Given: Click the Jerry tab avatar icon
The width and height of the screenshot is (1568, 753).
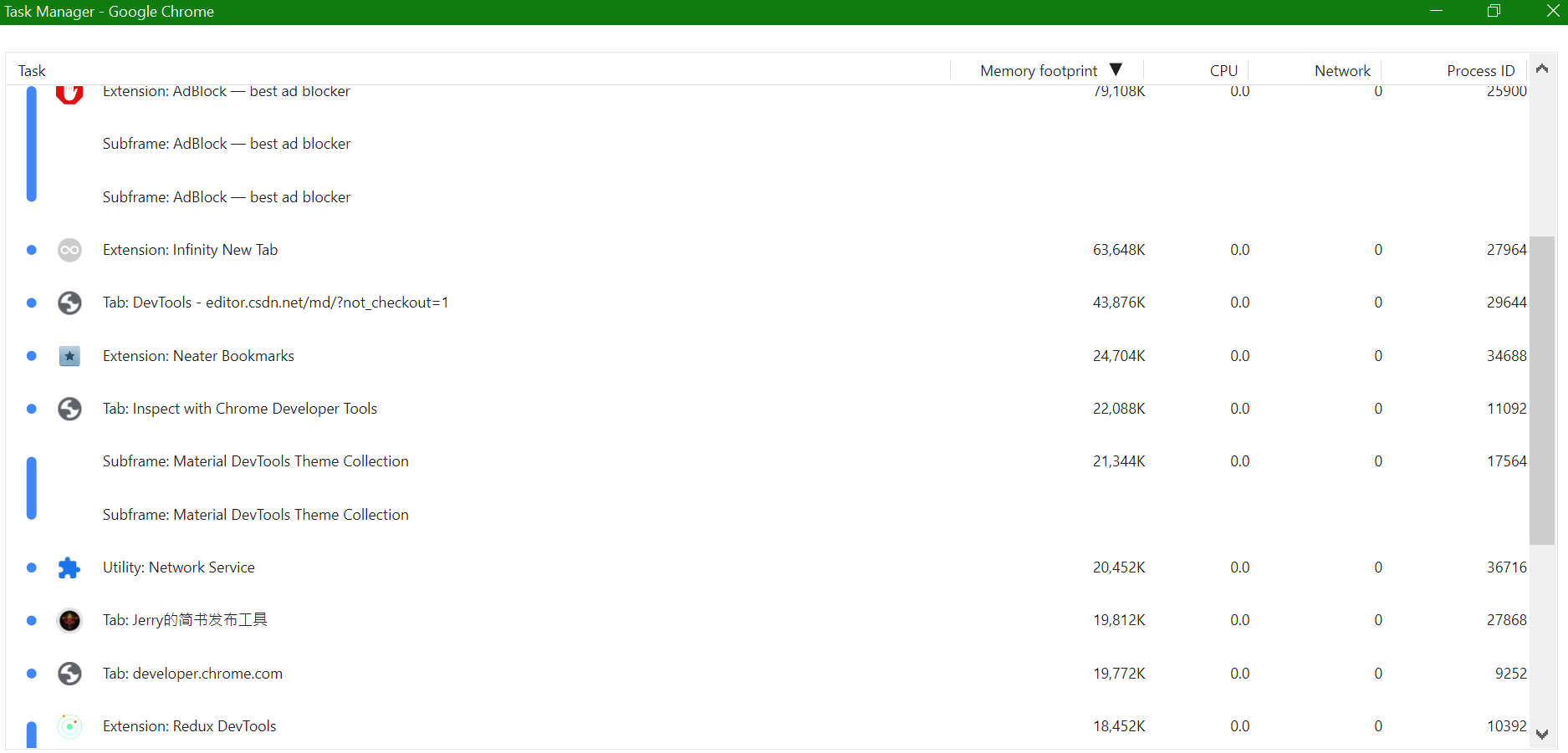Looking at the screenshot, I should click(69, 620).
